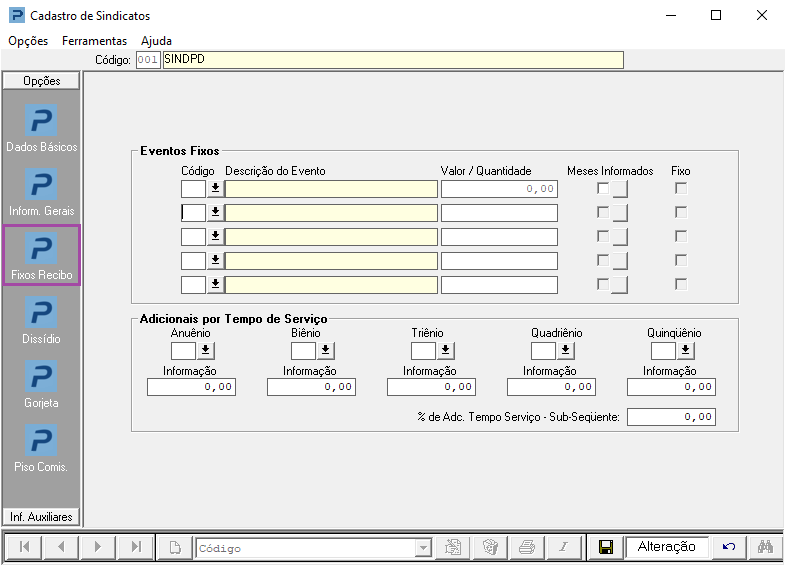
Task: Toggle Fixo checkbox in the last event row
Action: 681,284
